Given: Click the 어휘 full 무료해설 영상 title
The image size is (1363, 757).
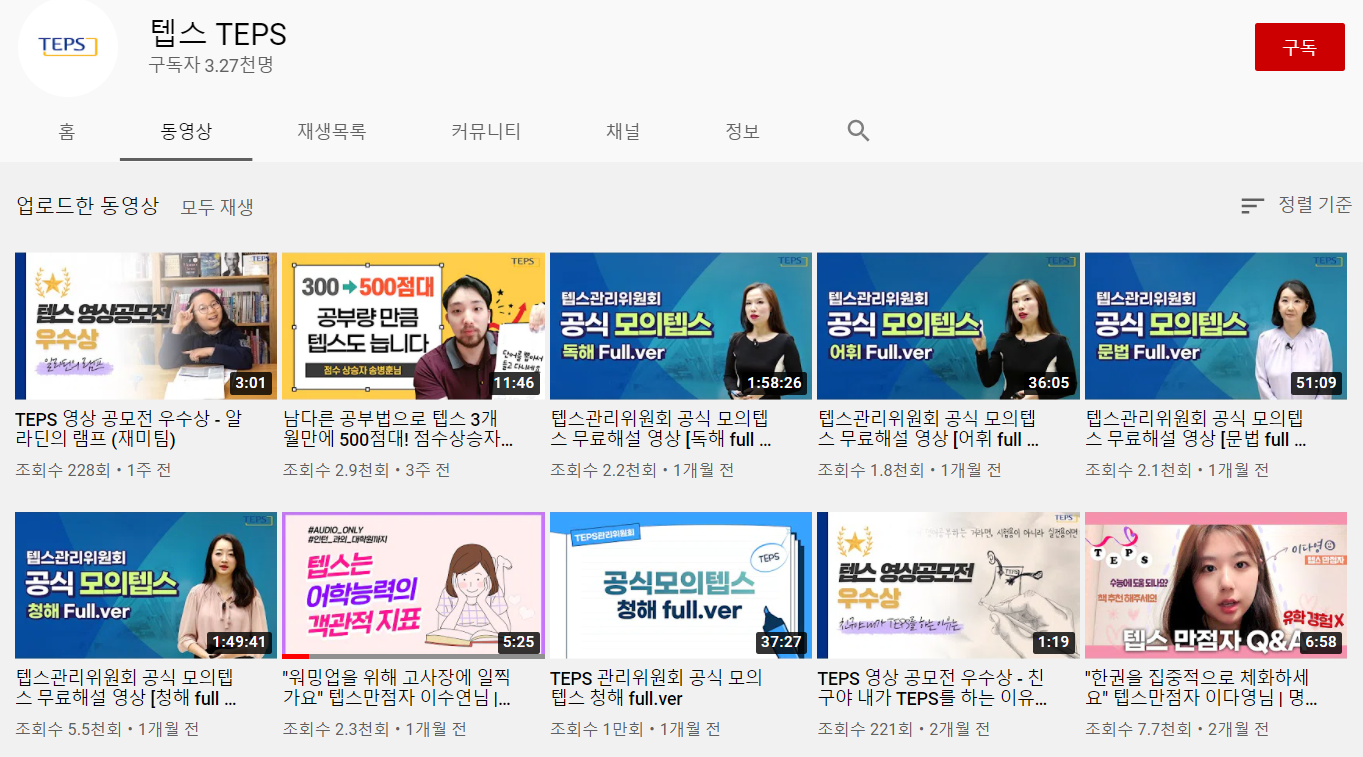Looking at the screenshot, I should (929, 428).
